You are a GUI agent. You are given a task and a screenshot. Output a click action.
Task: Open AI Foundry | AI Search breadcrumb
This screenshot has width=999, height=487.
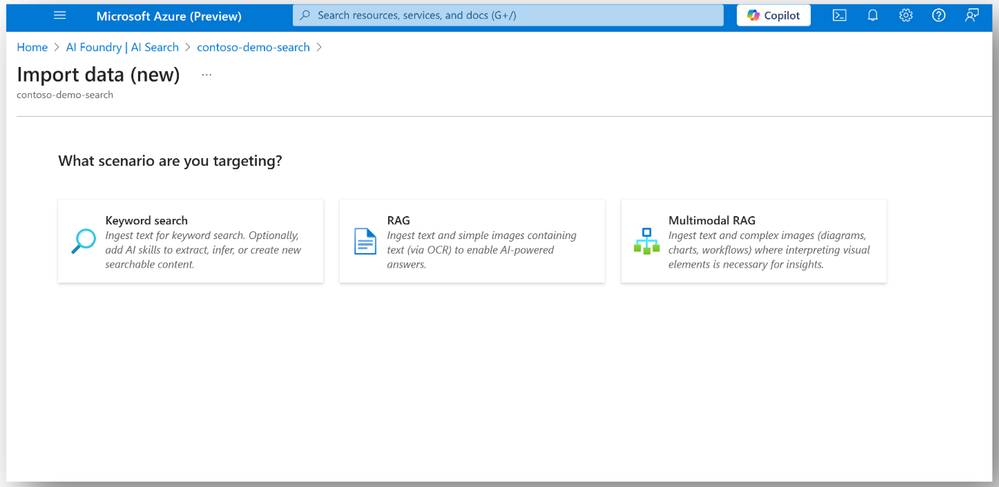click(x=122, y=47)
